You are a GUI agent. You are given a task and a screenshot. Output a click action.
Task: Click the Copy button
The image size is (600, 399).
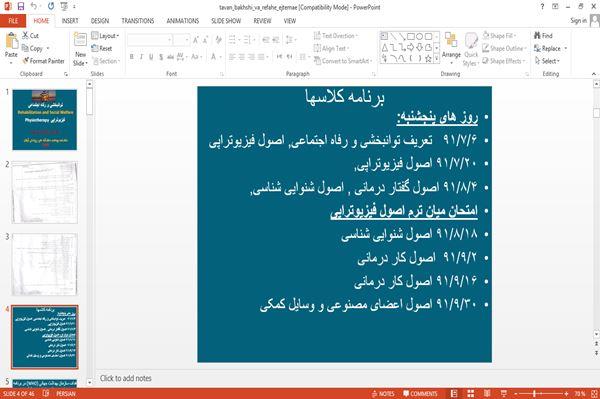coord(33,48)
